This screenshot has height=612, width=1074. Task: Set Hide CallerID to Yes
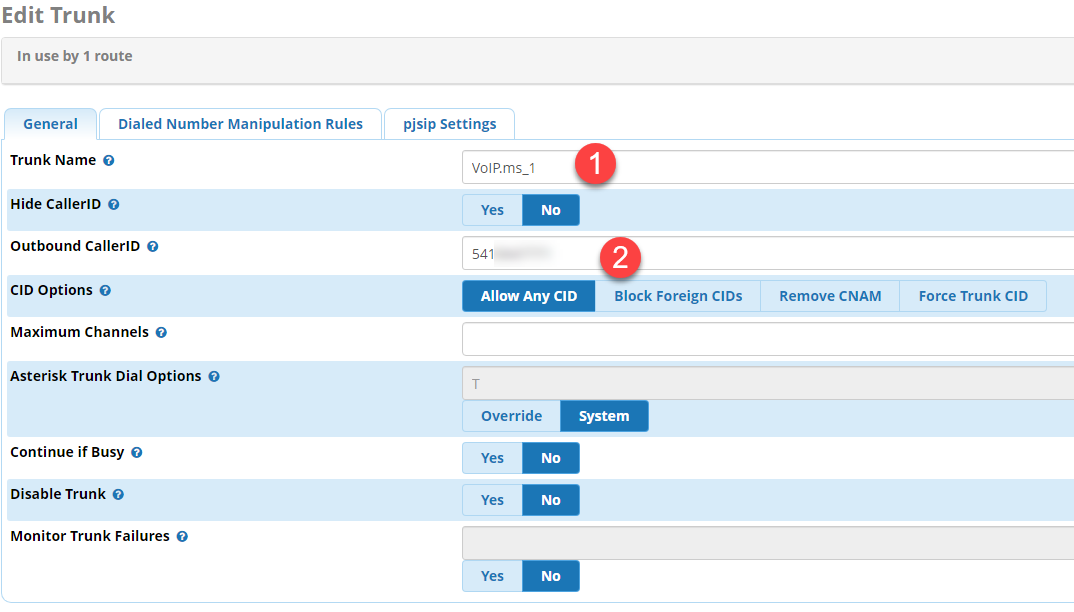[x=492, y=210]
